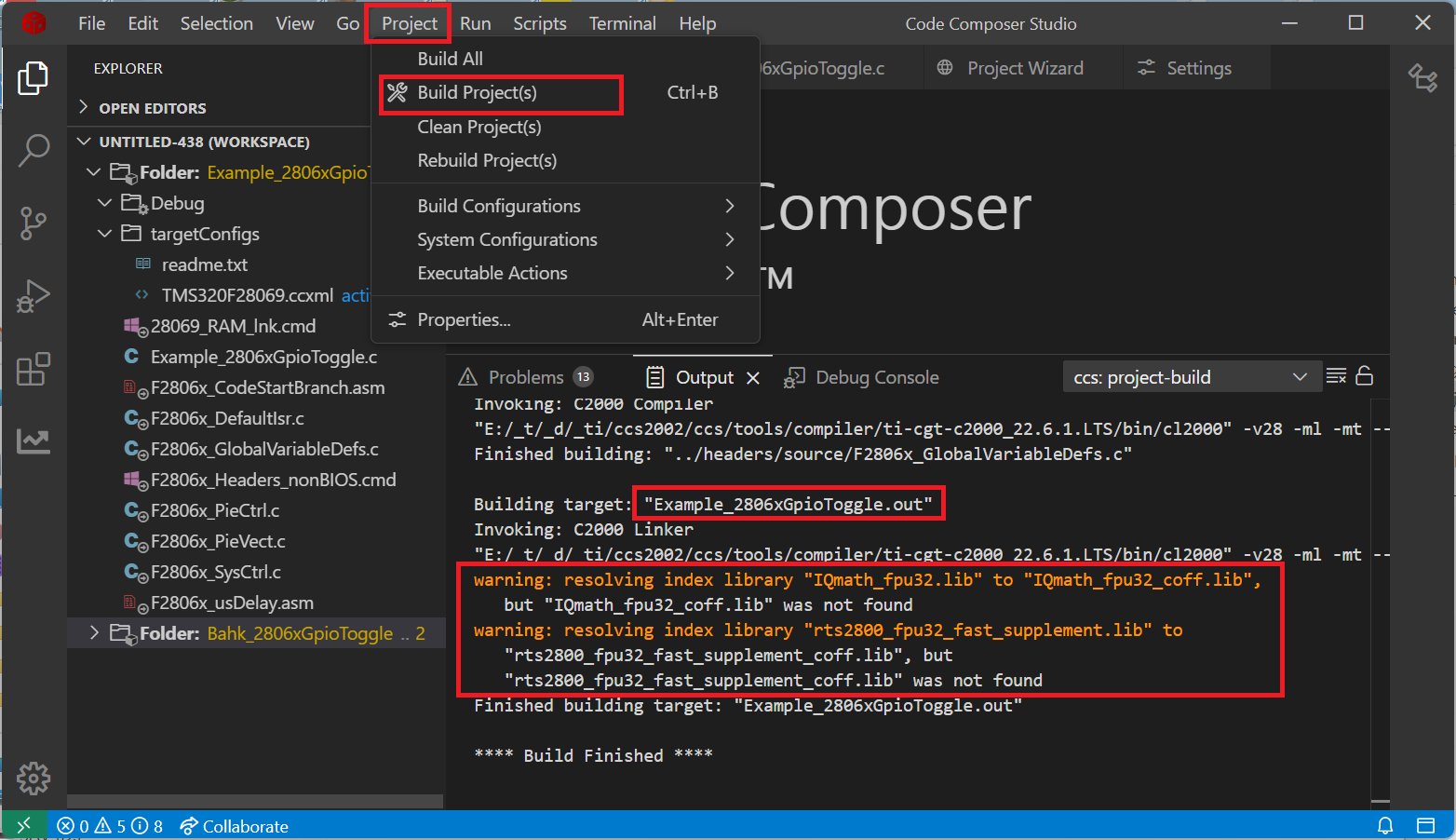Click the explorer horizontal scrollbar
This screenshot has width=1456, height=840.
(x=255, y=802)
